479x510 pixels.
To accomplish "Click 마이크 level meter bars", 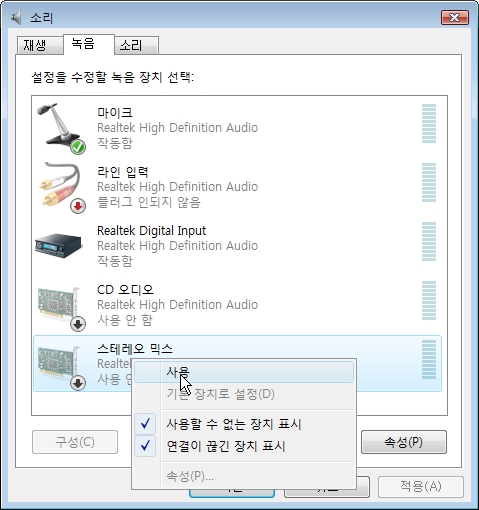I will 429,123.
